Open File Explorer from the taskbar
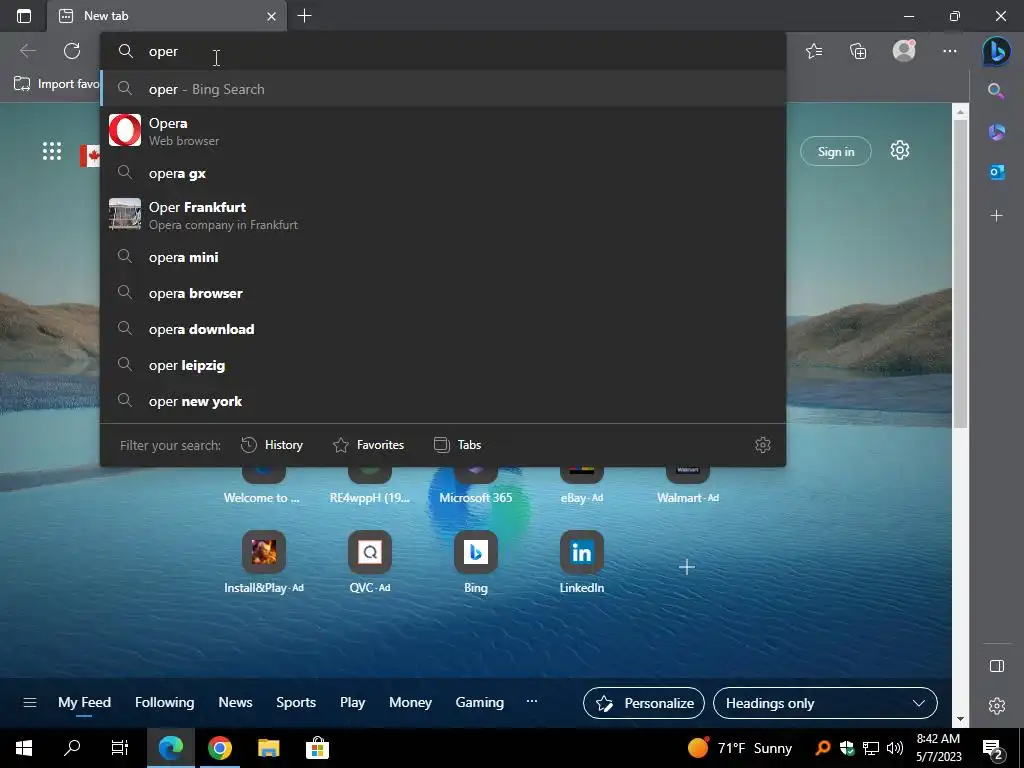The height and width of the screenshot is (768, 1024). pyautogui.click(x=268, y=748)
